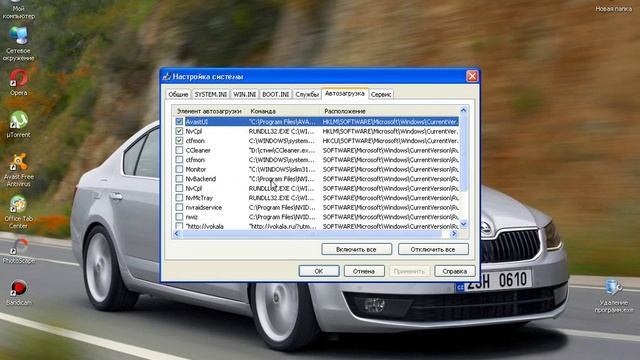Close the Настройка системы dialog

472,76
